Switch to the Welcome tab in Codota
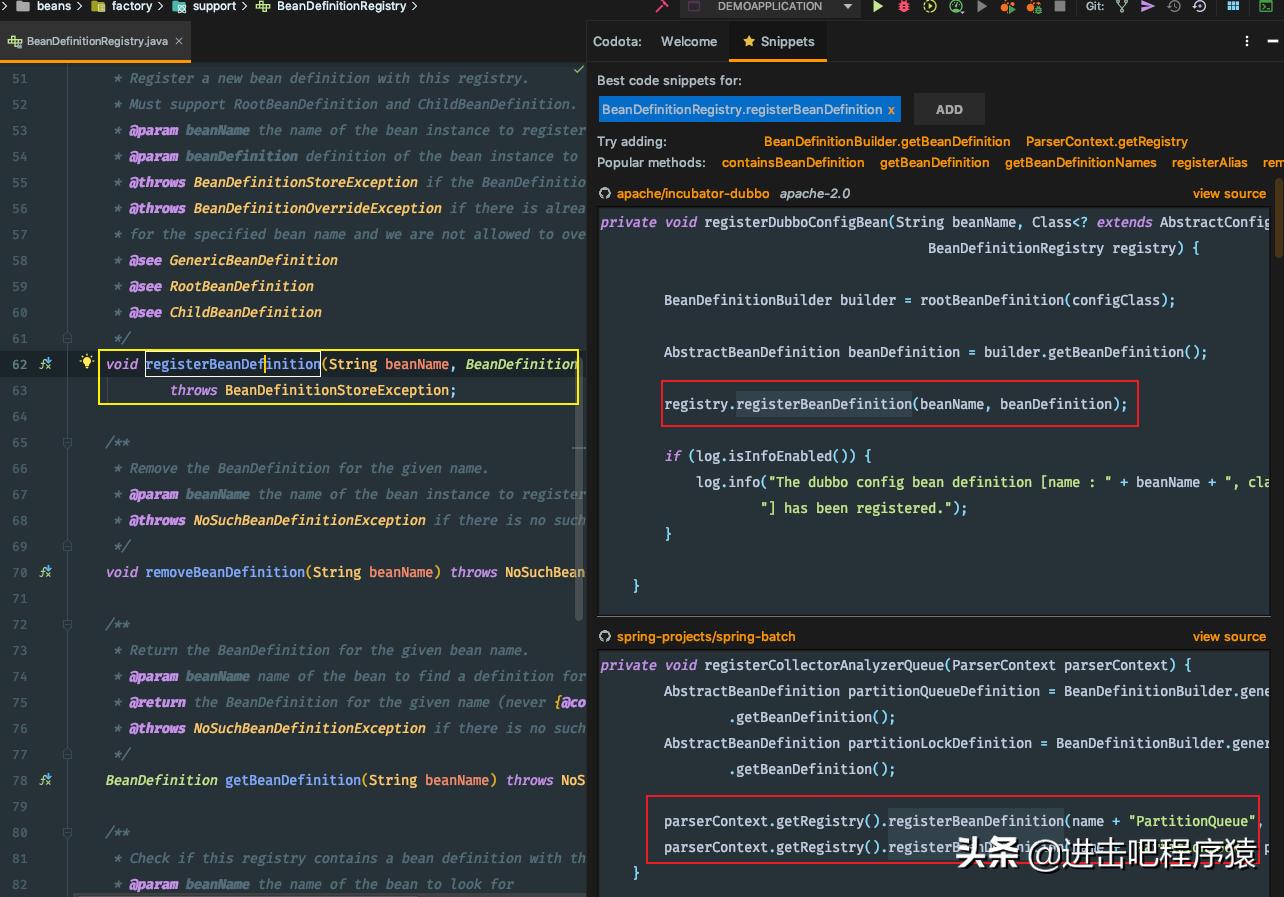This screenshot has height=897, width=1284. click(x=688, y=42)
